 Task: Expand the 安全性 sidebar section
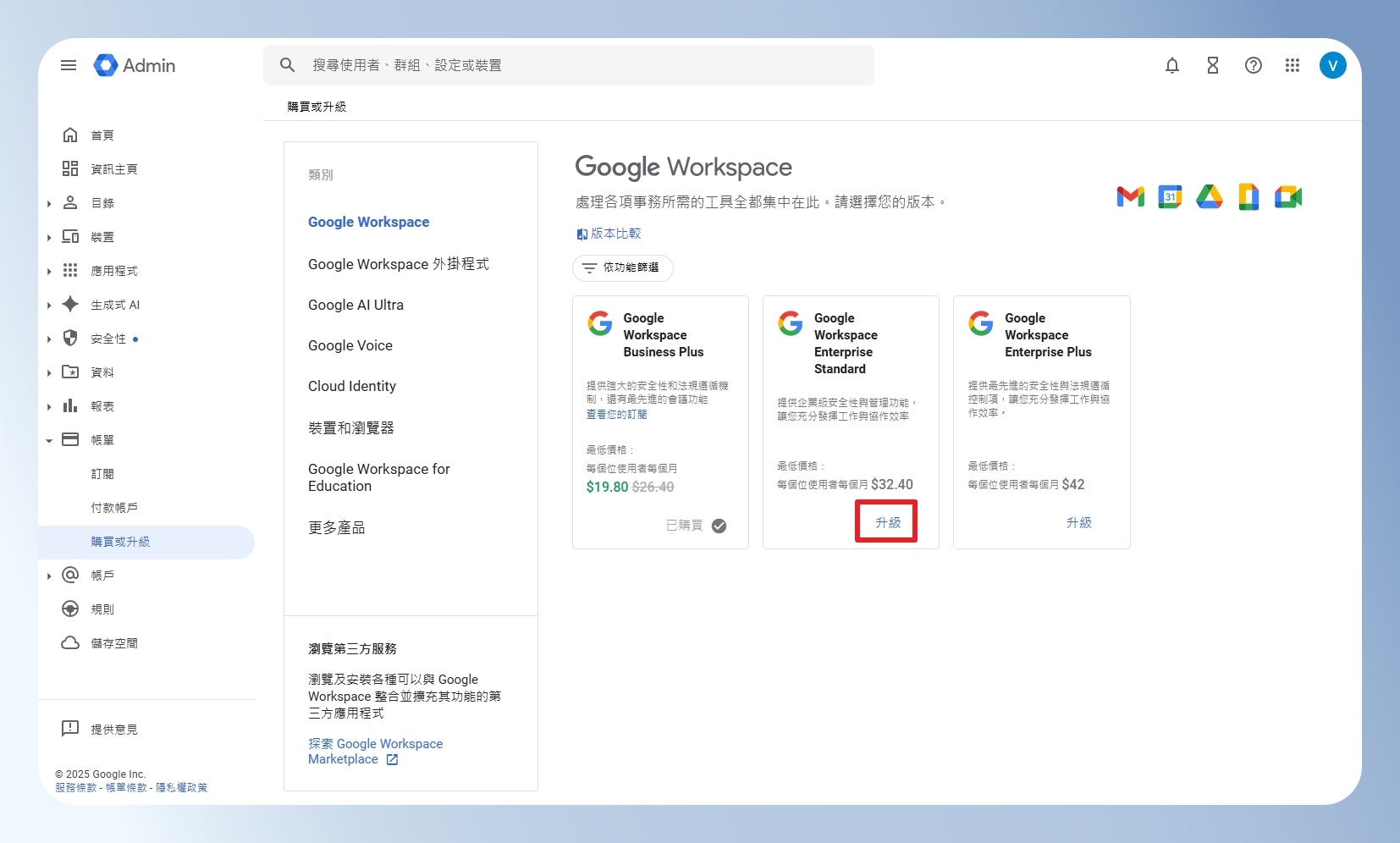point(49,339)
